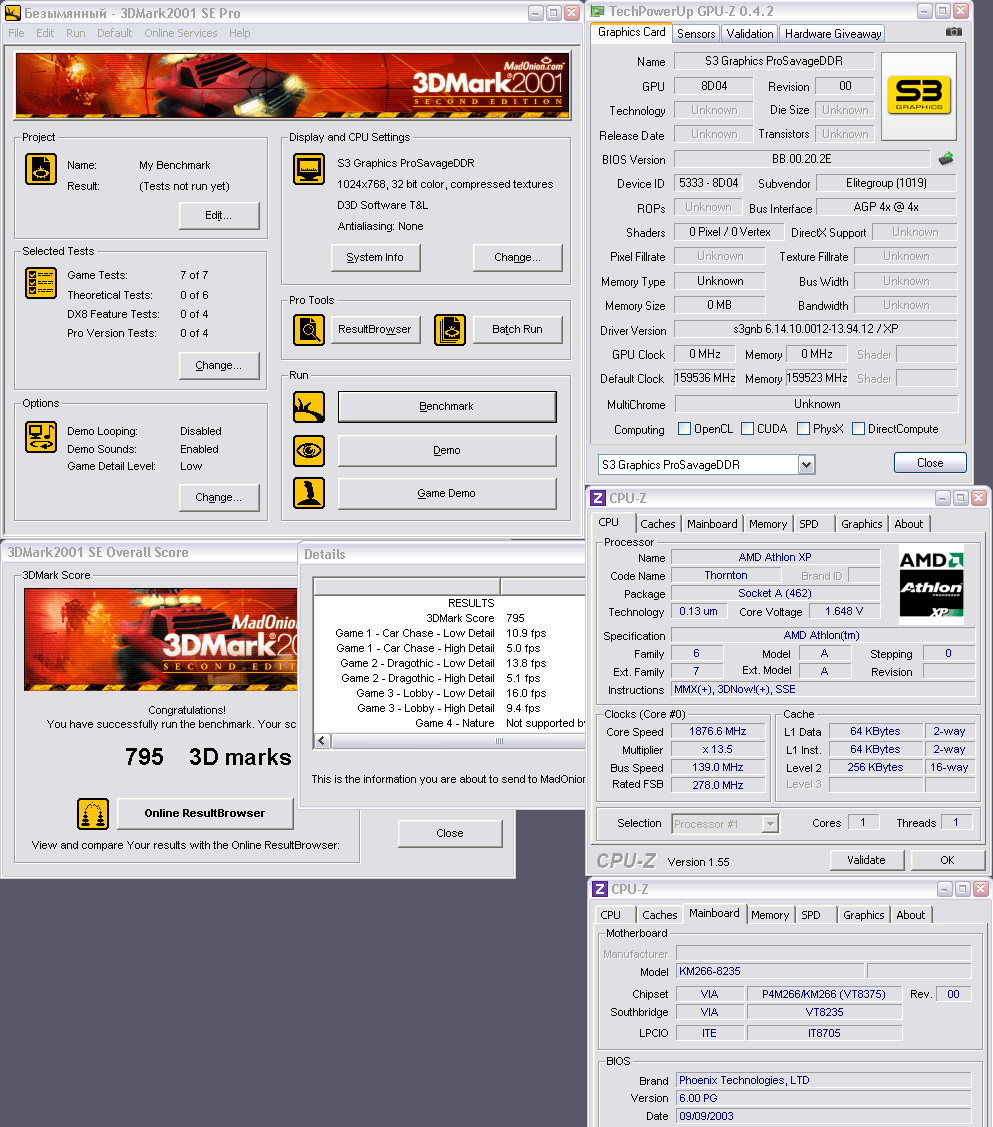Click the GPU-Z title bar app icon
993x1127 pixels.
click(598, 11)
